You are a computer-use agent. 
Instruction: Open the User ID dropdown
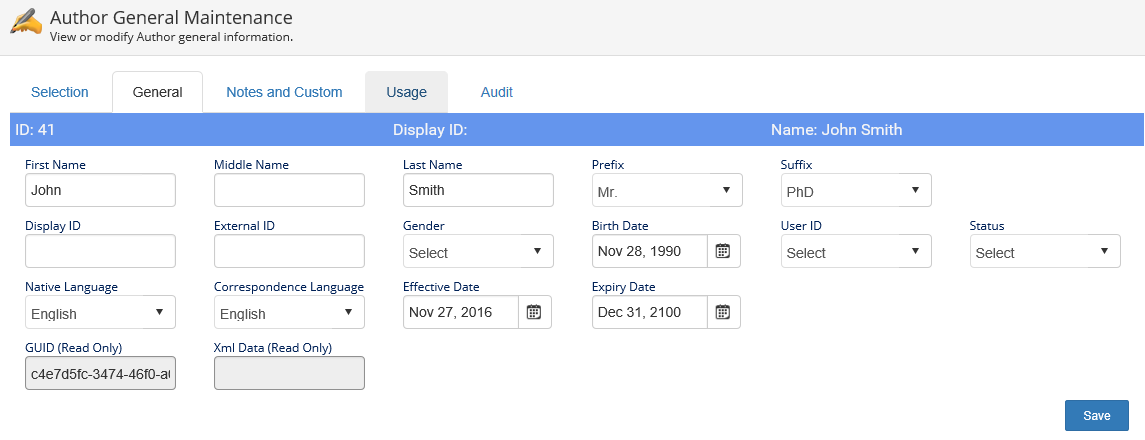click(856, 252)
